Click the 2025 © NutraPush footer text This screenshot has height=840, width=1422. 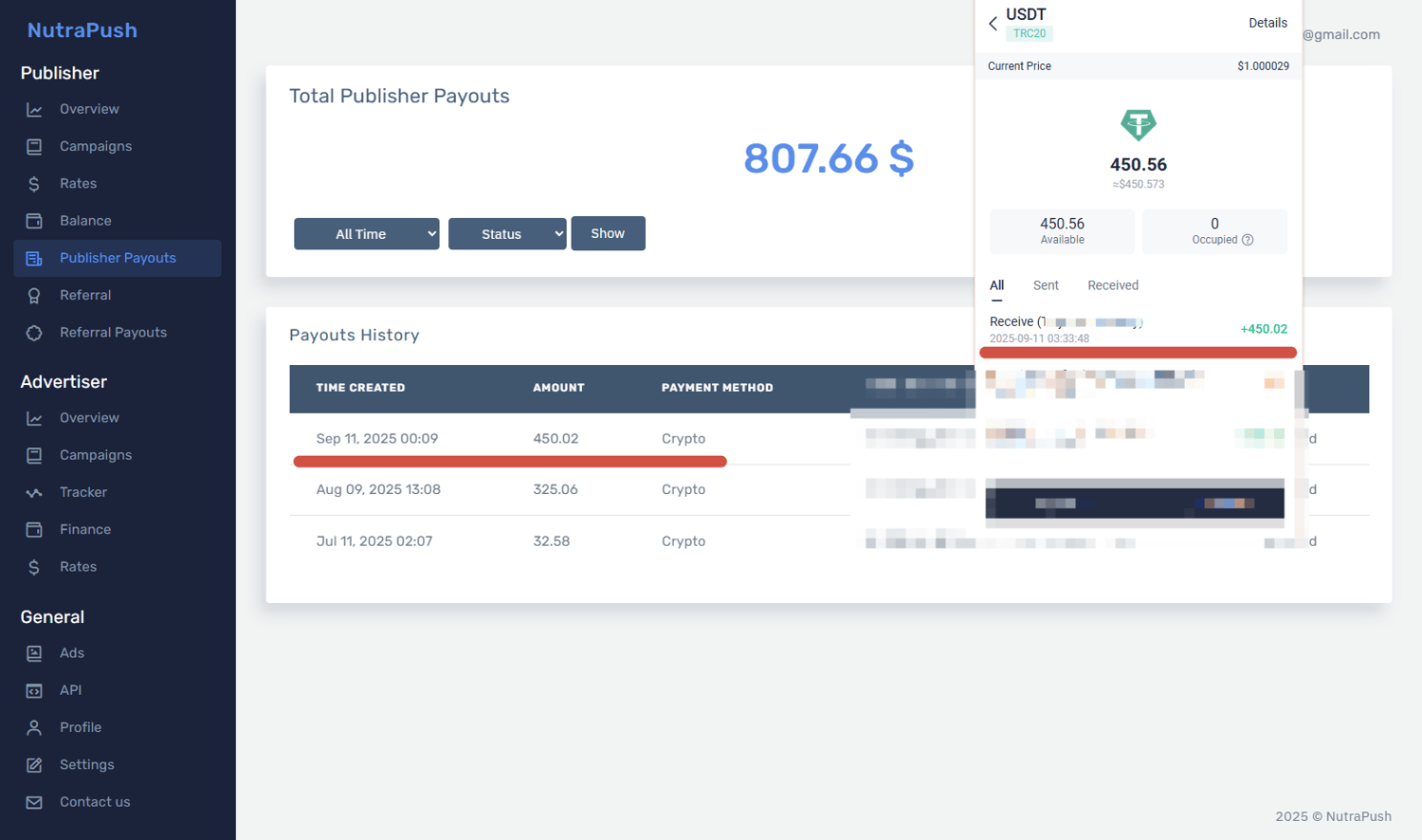click(x=1333, y=816)
